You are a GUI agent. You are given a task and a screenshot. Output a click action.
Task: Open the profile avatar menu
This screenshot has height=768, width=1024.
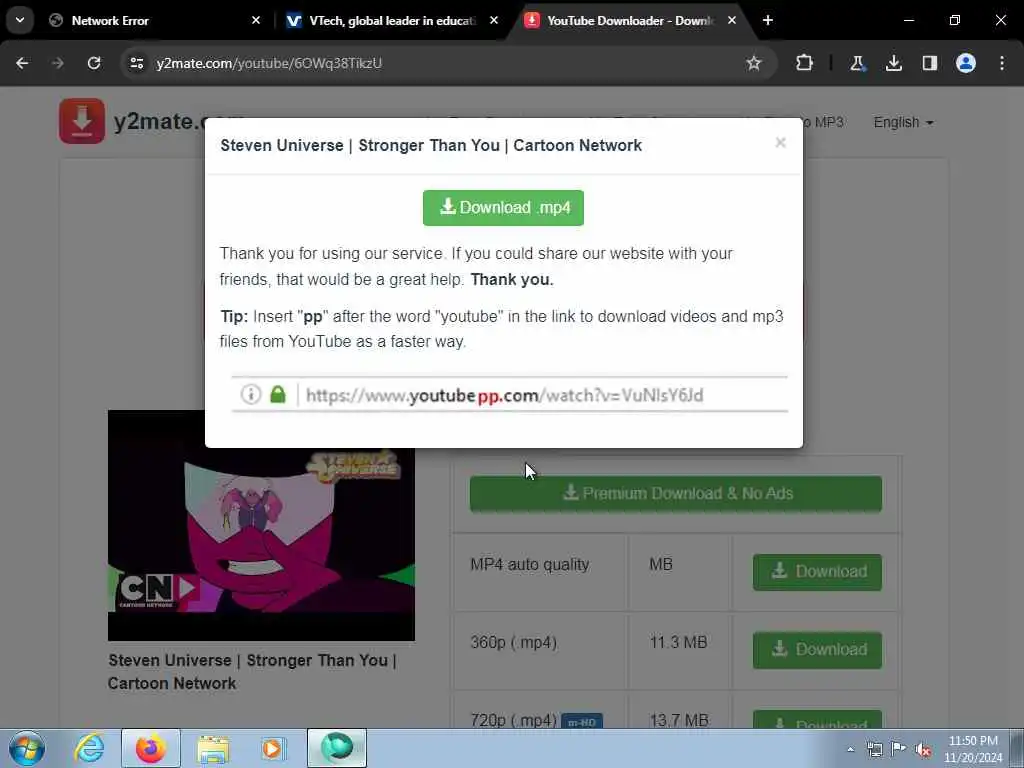point(966,63)
